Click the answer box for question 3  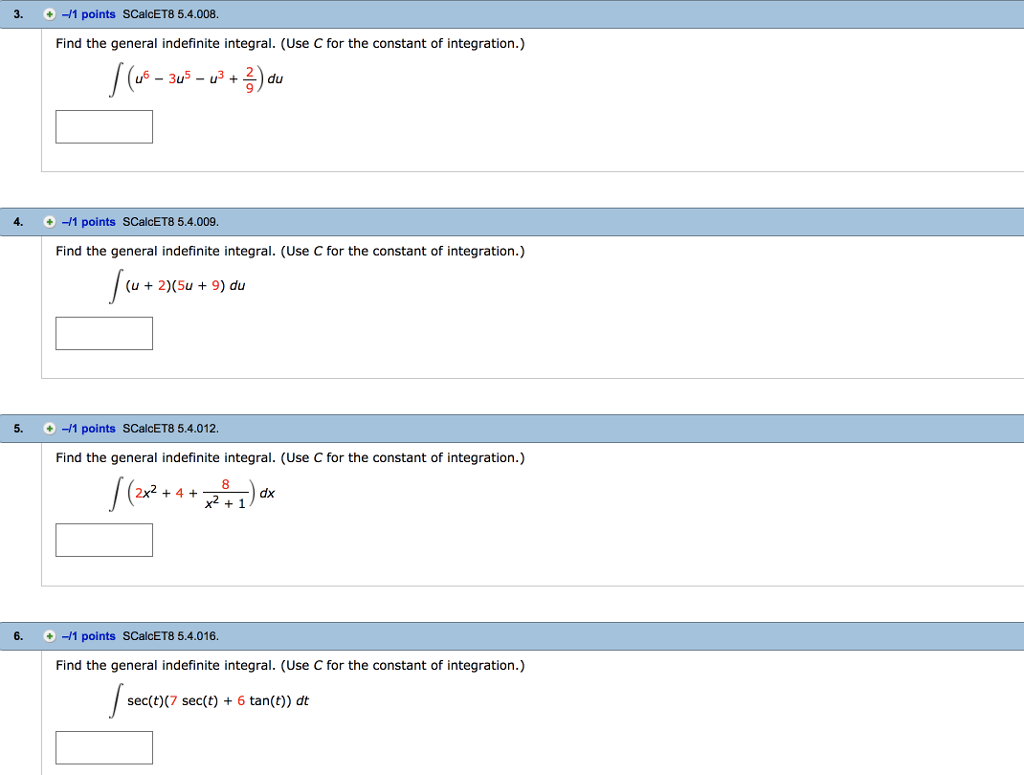(x=104, y=126)
